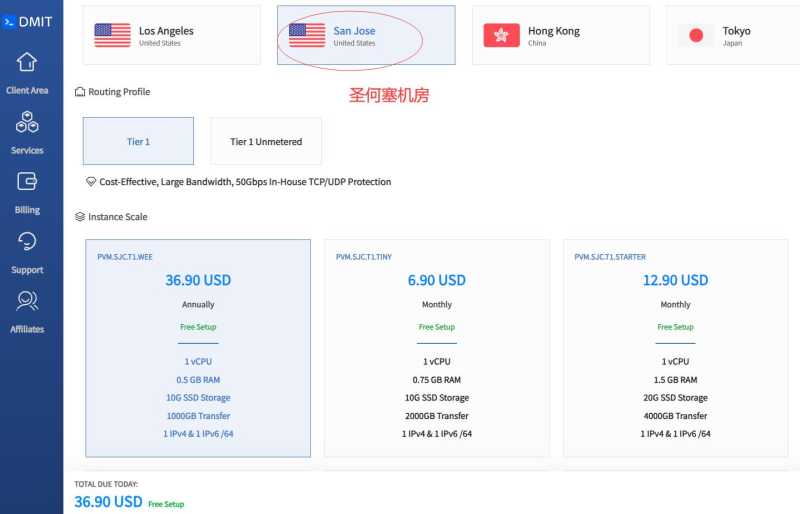
Task: Click 1.5 GB RAM spec
Action: (676, 380)
